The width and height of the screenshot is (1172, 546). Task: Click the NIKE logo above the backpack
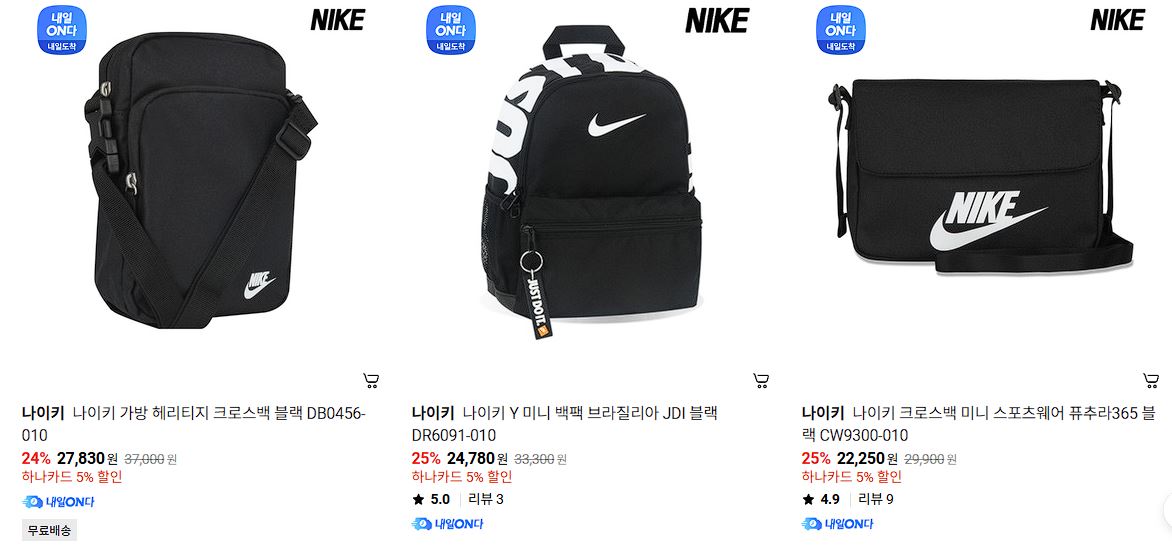(717, 20)
